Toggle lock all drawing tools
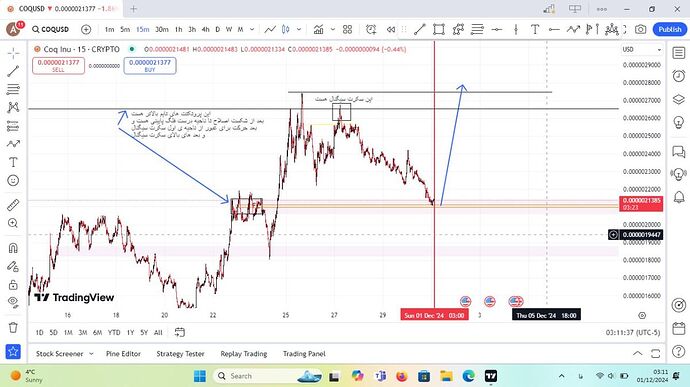This screenshot has width=690, height=387. (13, 284)
